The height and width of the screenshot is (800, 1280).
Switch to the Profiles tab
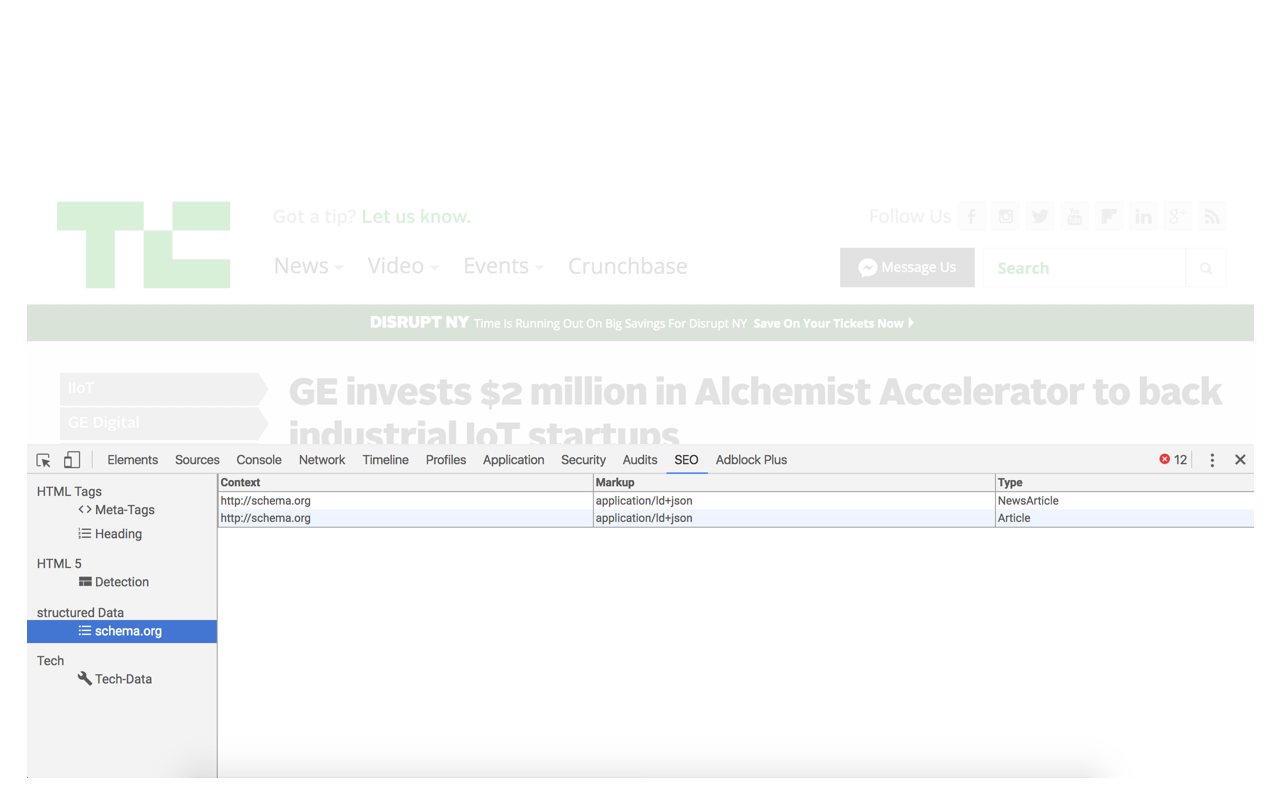click(446, 460)
